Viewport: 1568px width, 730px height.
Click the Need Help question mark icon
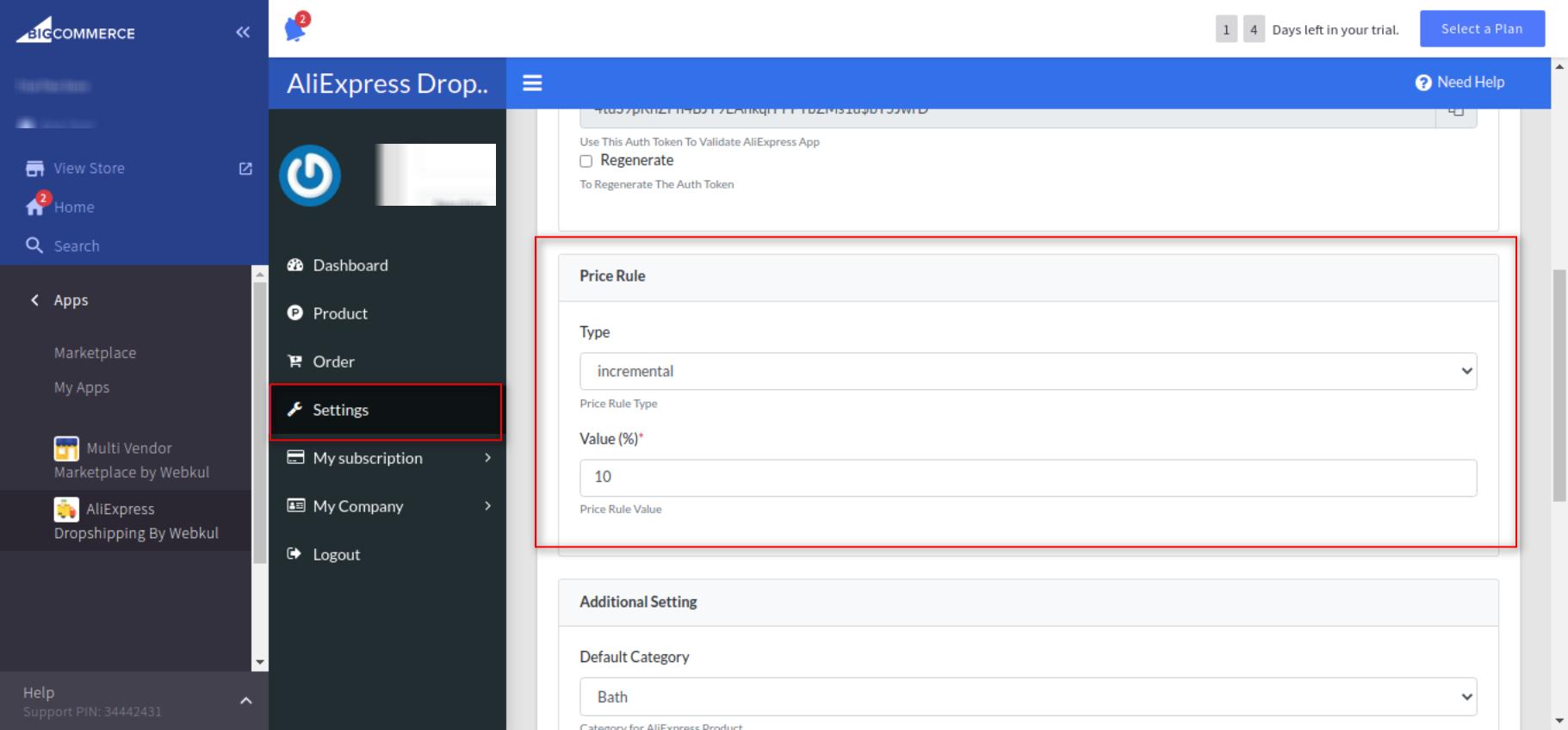[x=1423, y=83]
